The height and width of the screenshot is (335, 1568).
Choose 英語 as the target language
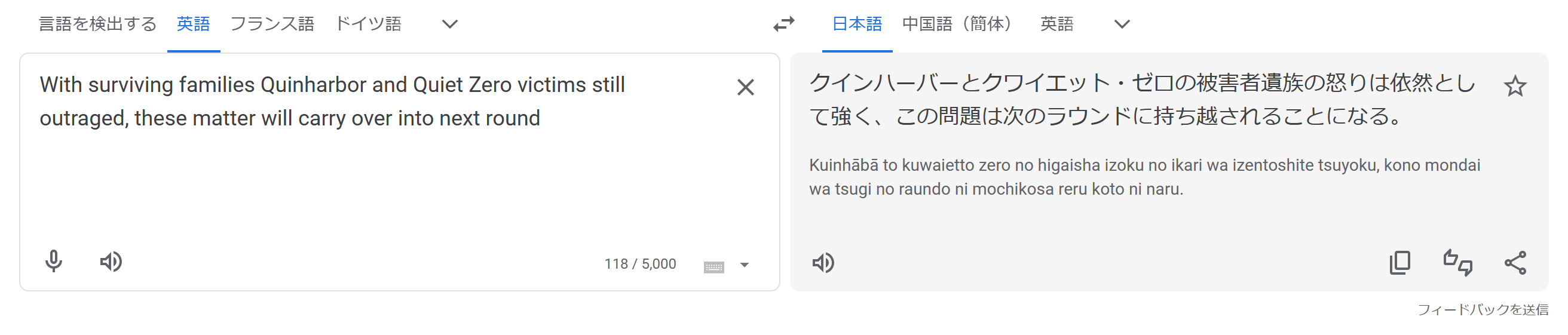click(1056, 24)
